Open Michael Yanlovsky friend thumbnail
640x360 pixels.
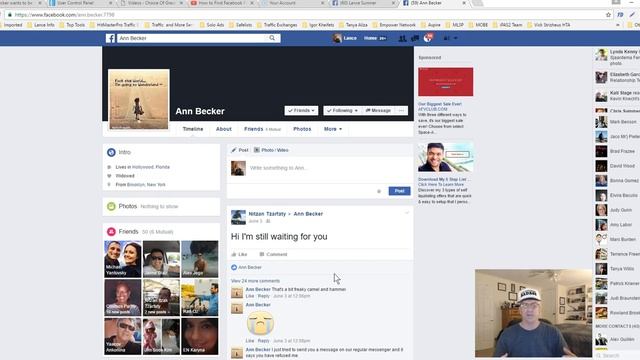pos(123,259)
